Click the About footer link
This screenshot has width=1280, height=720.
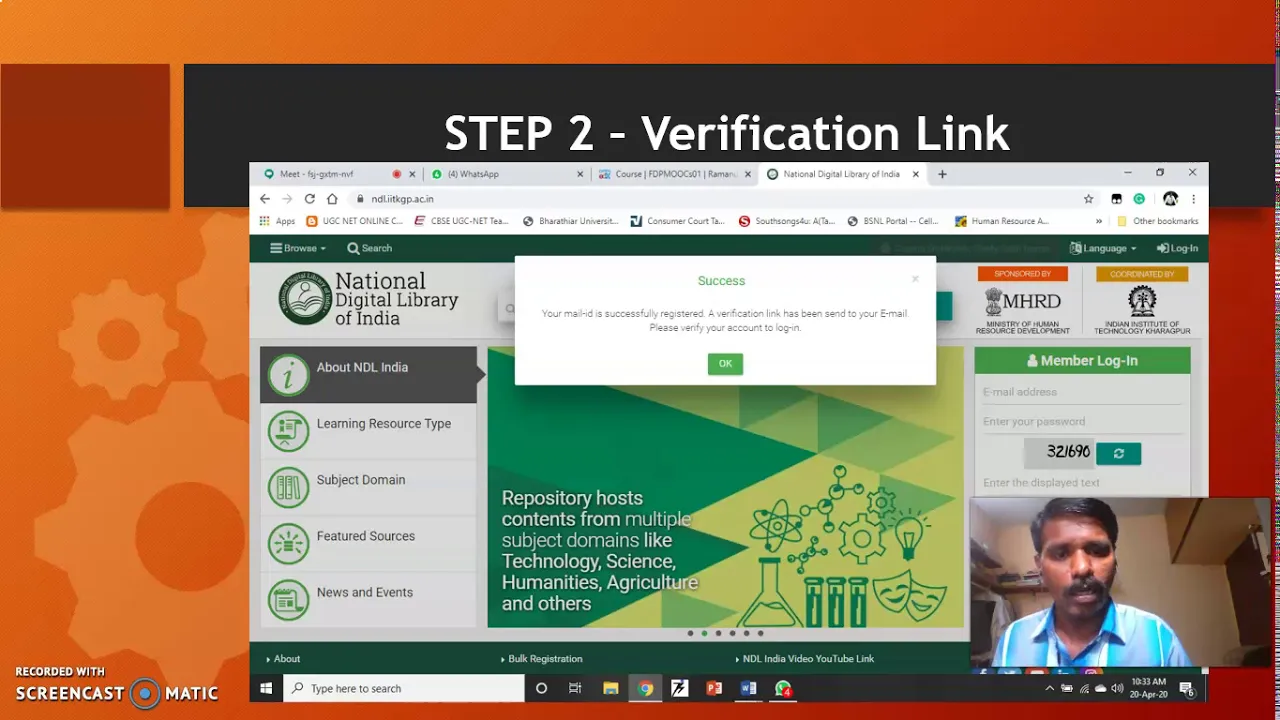287,659
